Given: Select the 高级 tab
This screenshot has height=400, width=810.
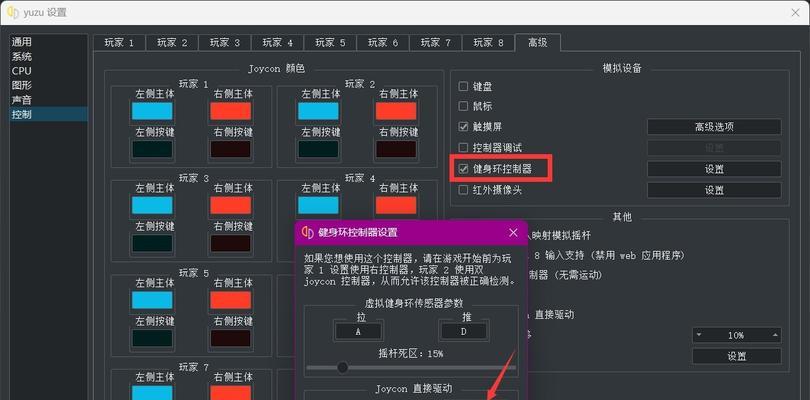Looking at the screenshot, I should [x=538, y=42].
